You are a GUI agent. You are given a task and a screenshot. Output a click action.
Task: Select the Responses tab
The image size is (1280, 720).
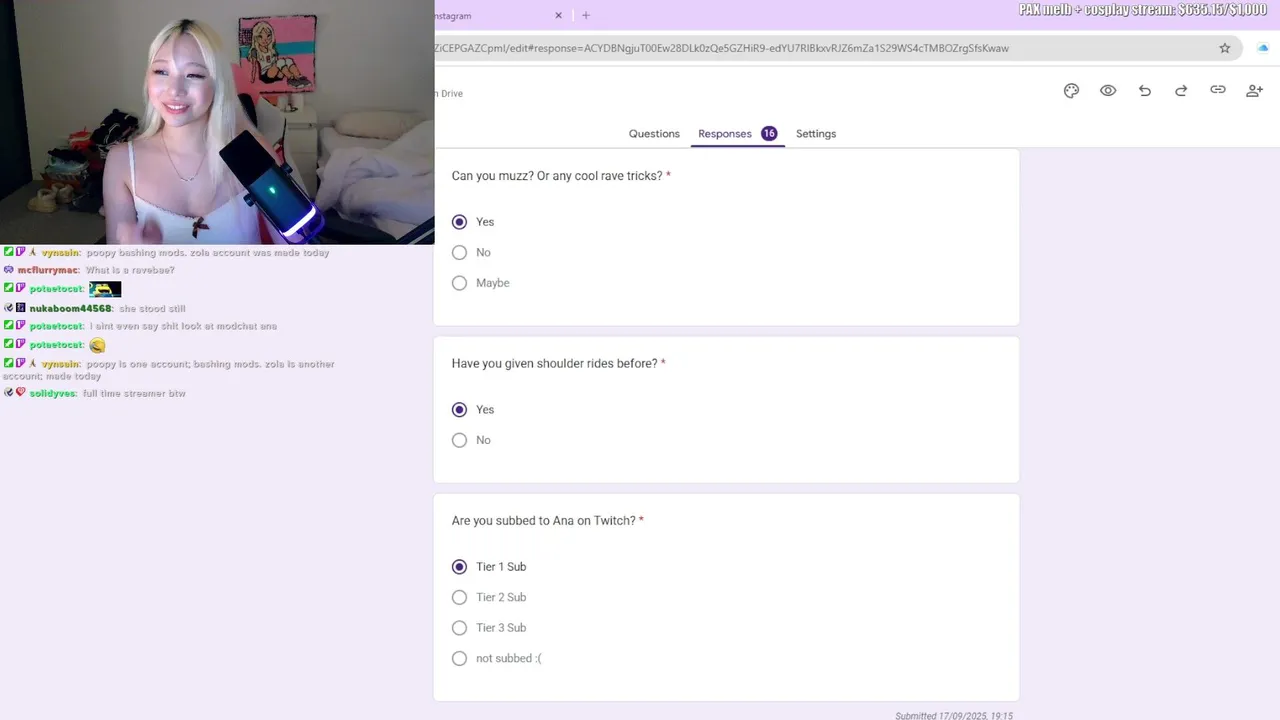click(x=737, y=134)
